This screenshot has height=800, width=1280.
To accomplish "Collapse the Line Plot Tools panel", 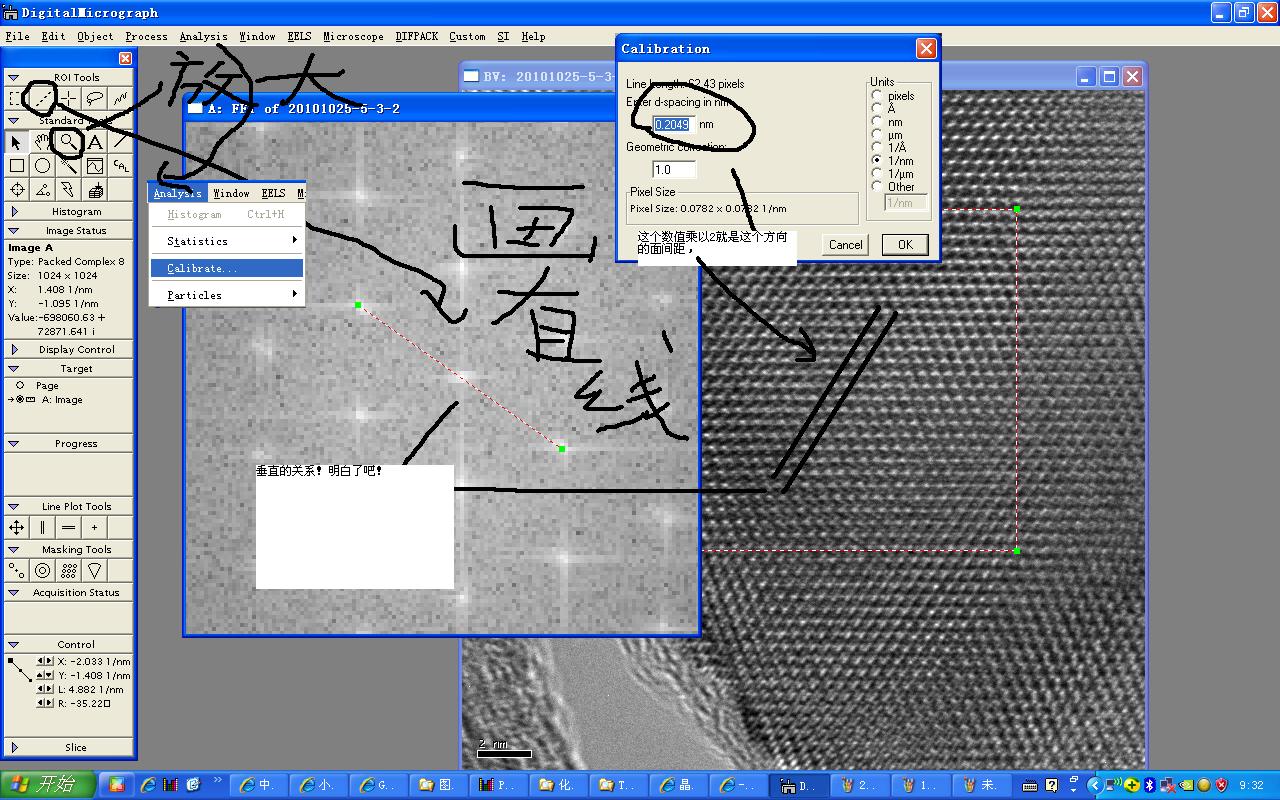I will tap(14, 506).
